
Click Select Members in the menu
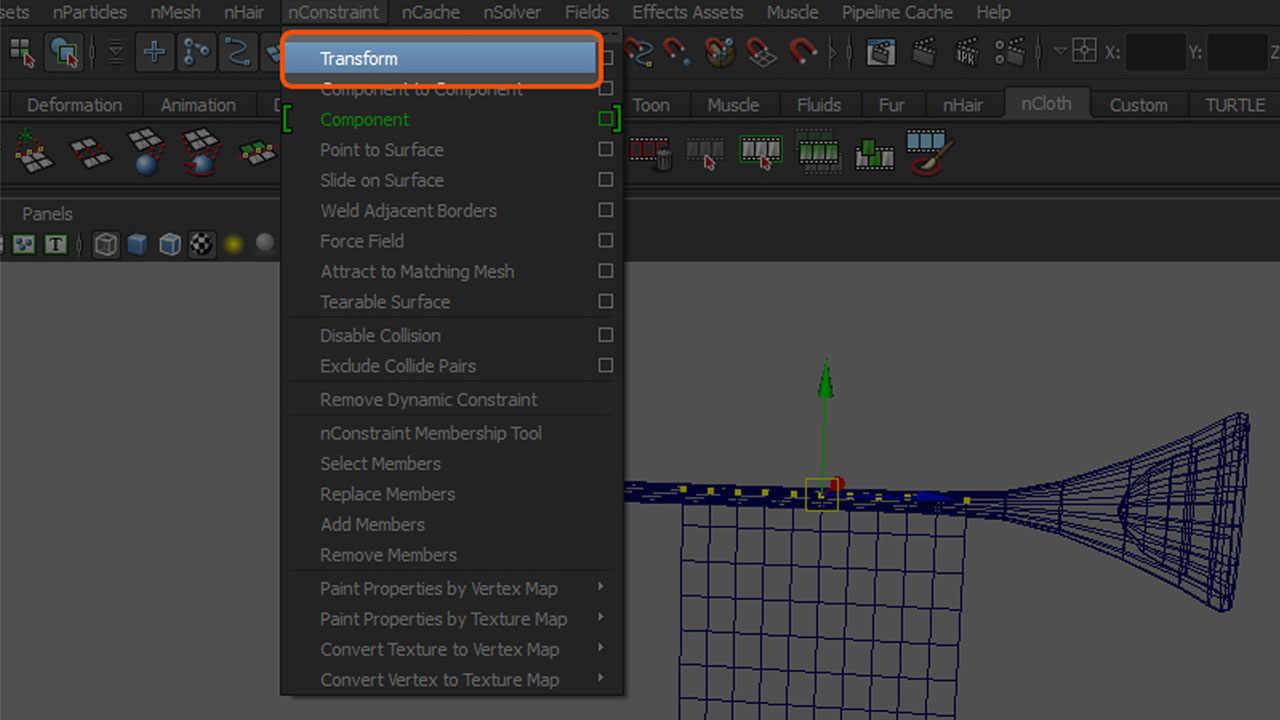point(380,463)
